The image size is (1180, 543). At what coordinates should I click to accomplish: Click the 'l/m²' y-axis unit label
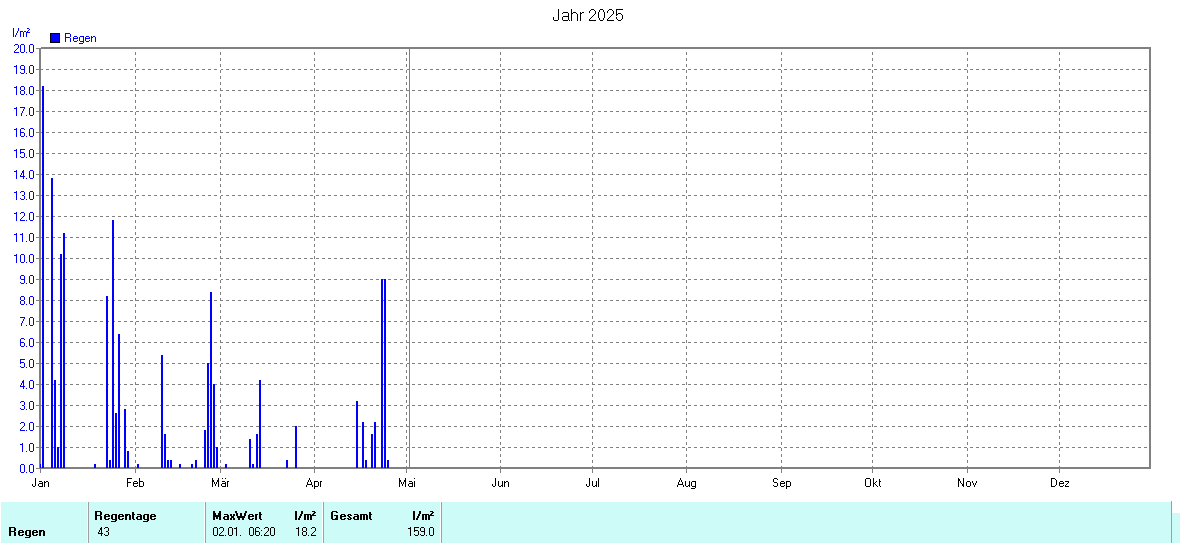21,32
